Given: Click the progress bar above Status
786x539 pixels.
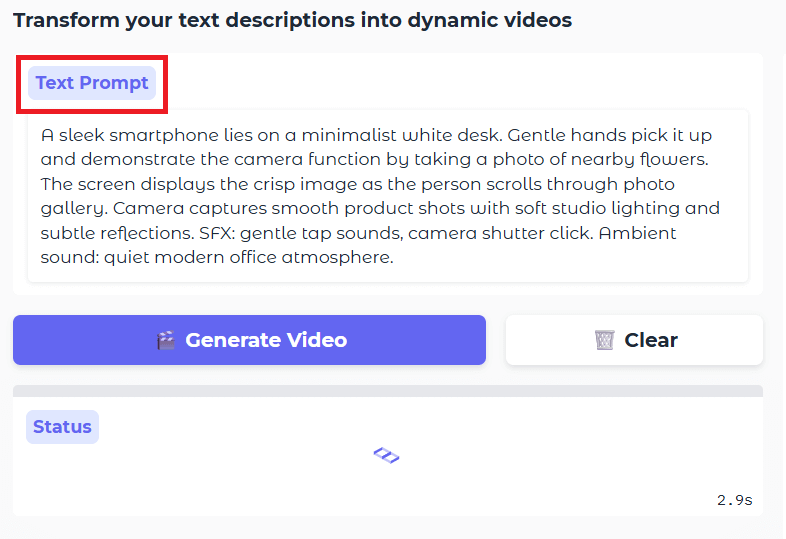Looking at the screenshot, I should (387, 391).
